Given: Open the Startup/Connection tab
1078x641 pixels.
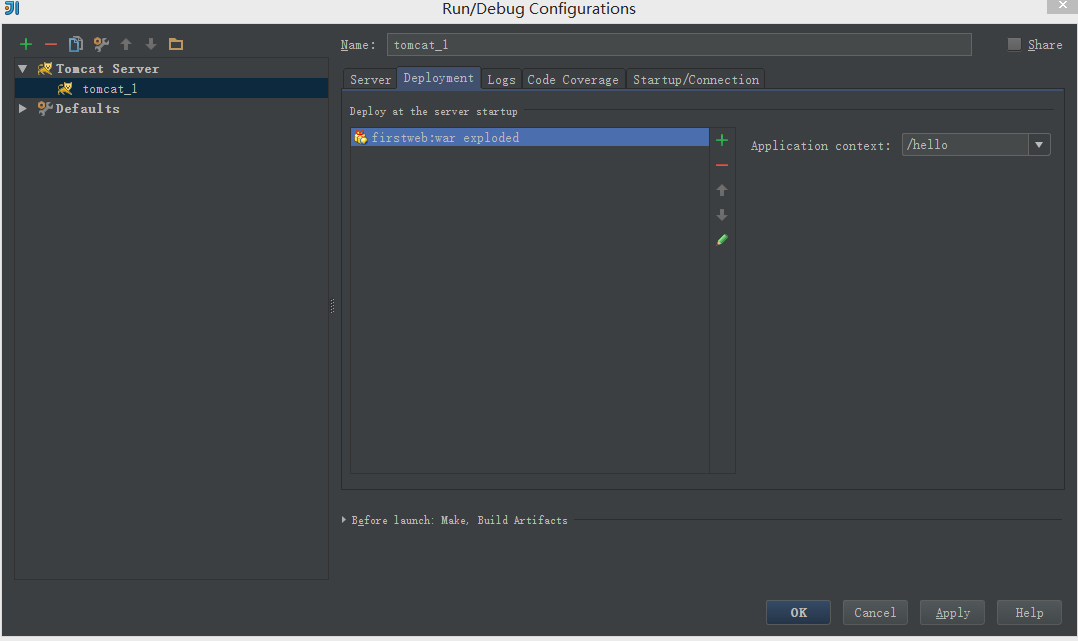Looking at the screenshot, I should pyautogui.click(x=696, y=80).
